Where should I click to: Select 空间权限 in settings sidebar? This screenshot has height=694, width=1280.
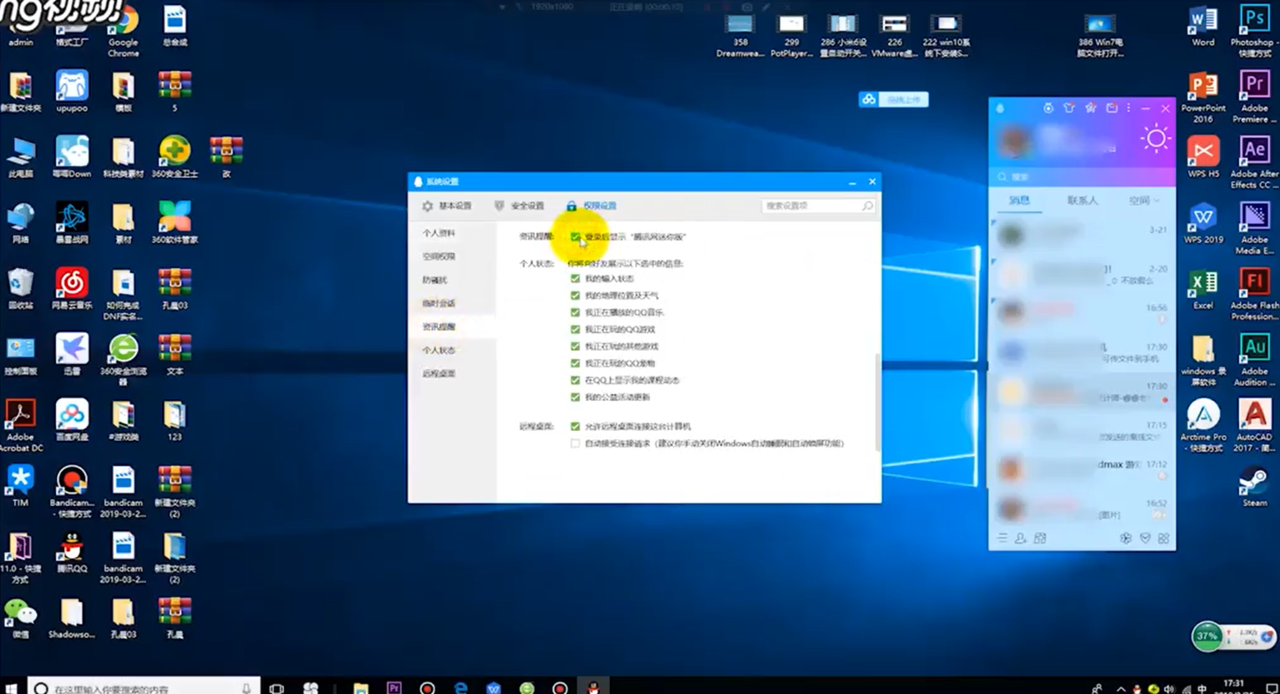tap(439, 257)
